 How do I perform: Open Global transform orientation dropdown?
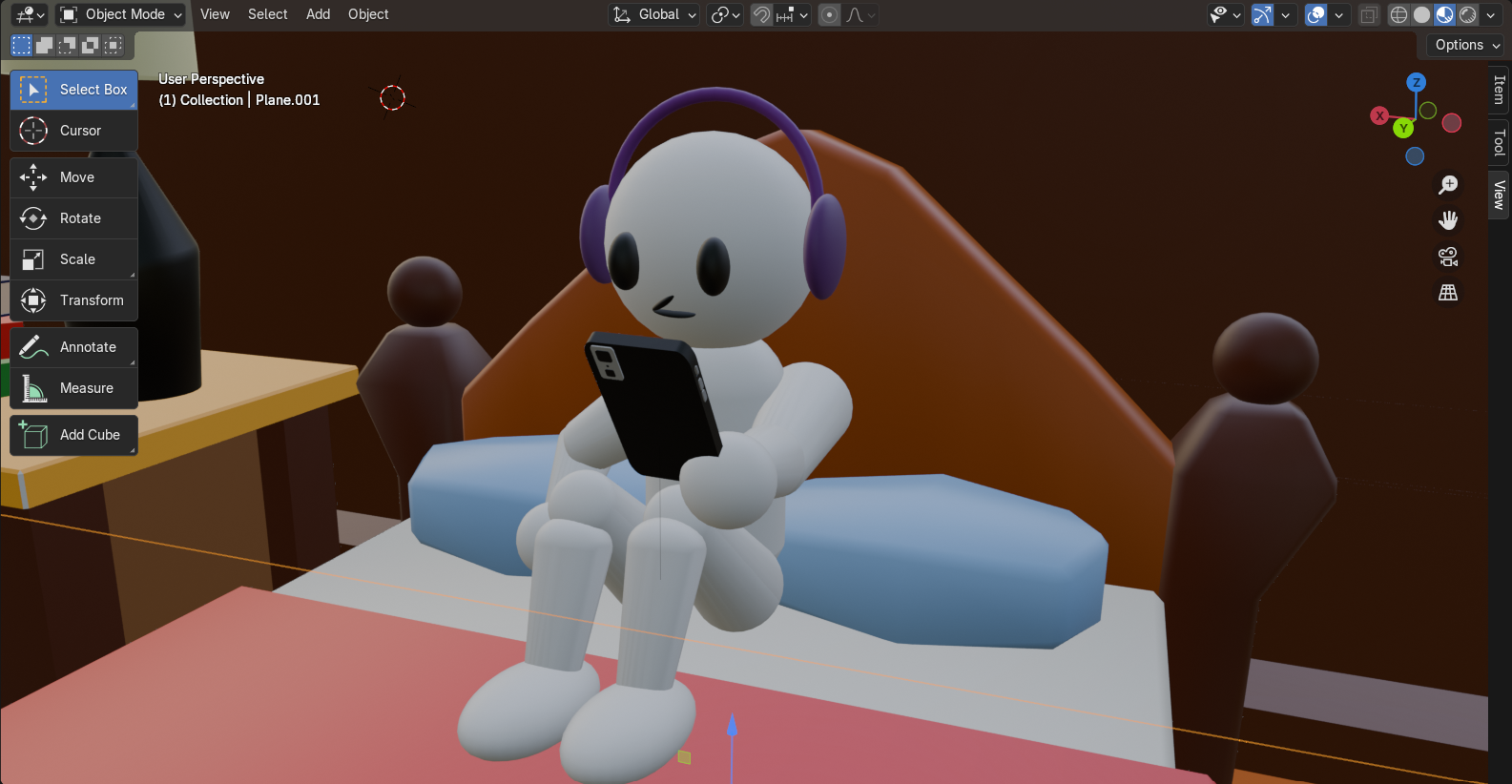(x=655, y=14)
